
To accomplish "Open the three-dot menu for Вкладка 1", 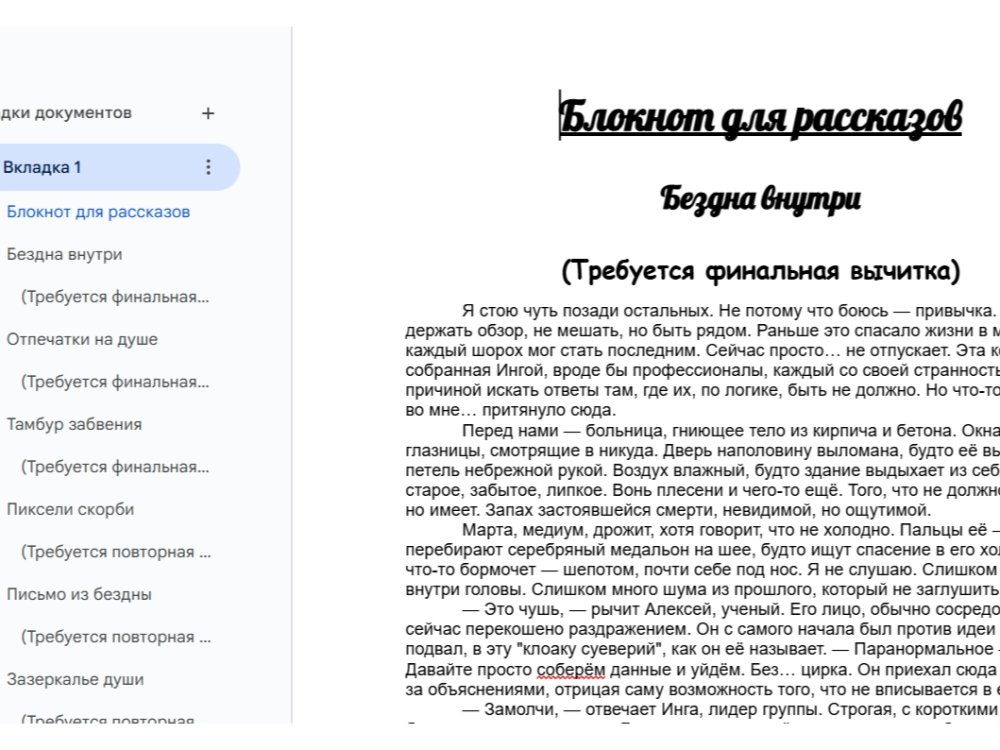I will (208, 167).
